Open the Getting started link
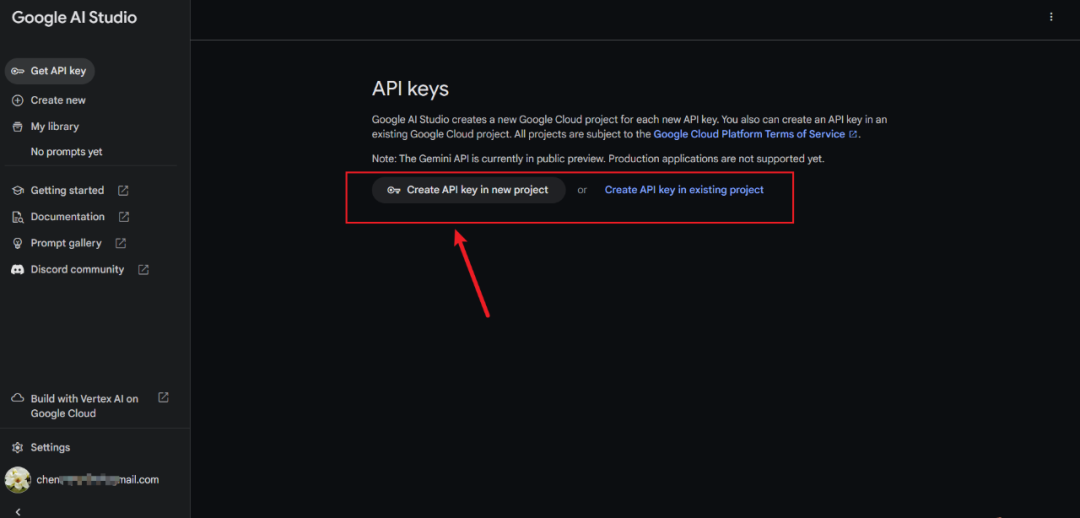Viewport: 1080px width, 518px height. [x=70, y=190]
